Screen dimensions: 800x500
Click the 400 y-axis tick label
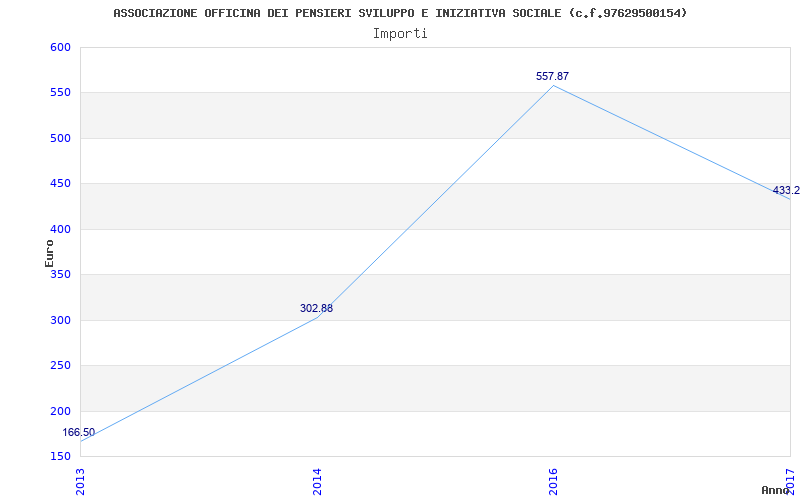60,230
